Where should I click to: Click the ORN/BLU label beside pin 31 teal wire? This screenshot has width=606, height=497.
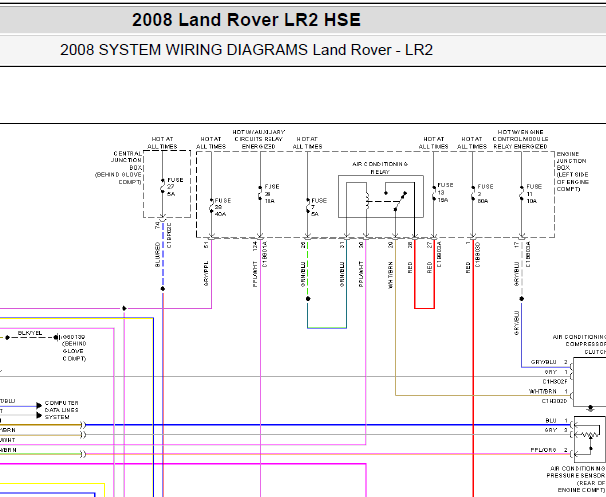(342, 274)
